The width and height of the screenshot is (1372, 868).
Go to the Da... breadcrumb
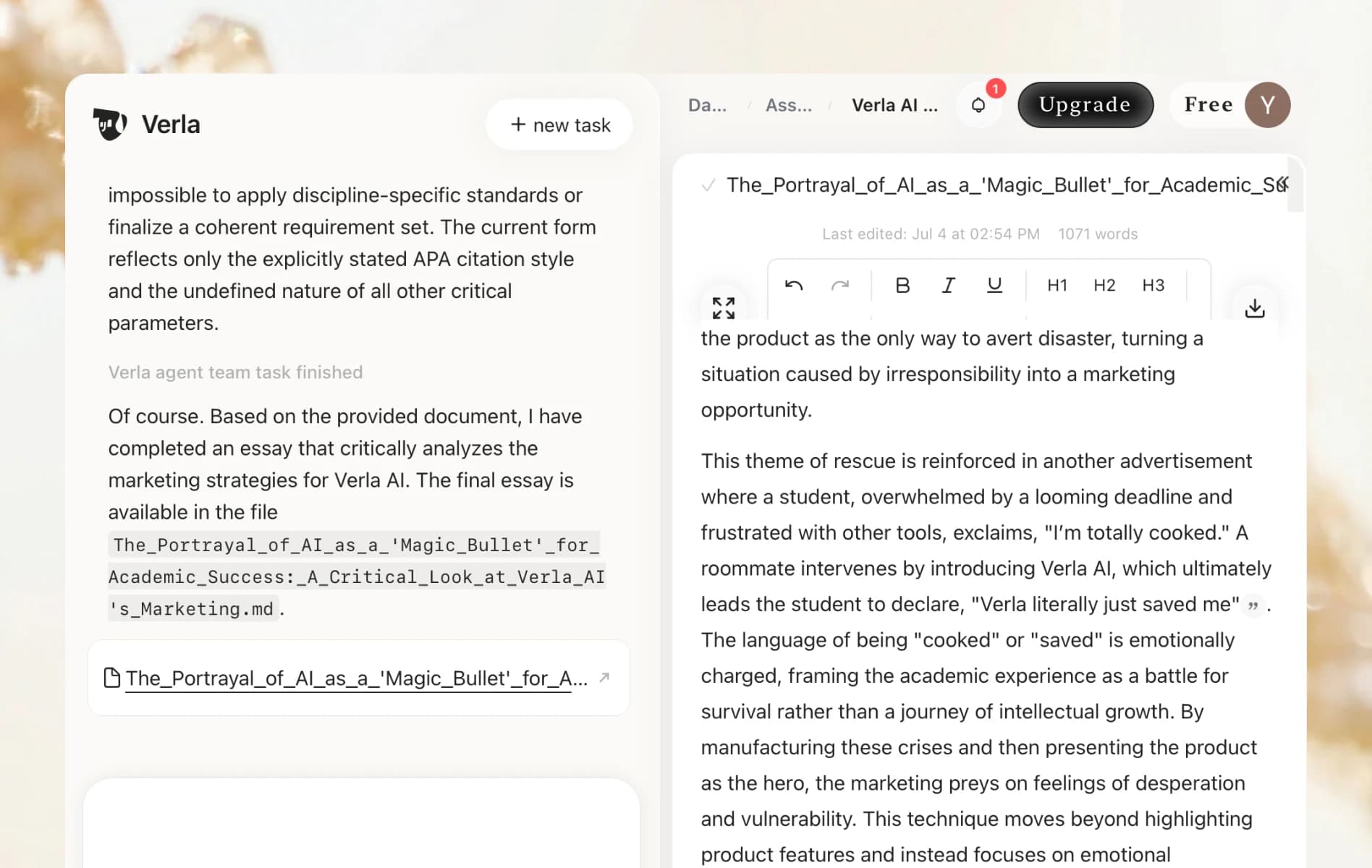pyautogui.click(x=707, y=106)
